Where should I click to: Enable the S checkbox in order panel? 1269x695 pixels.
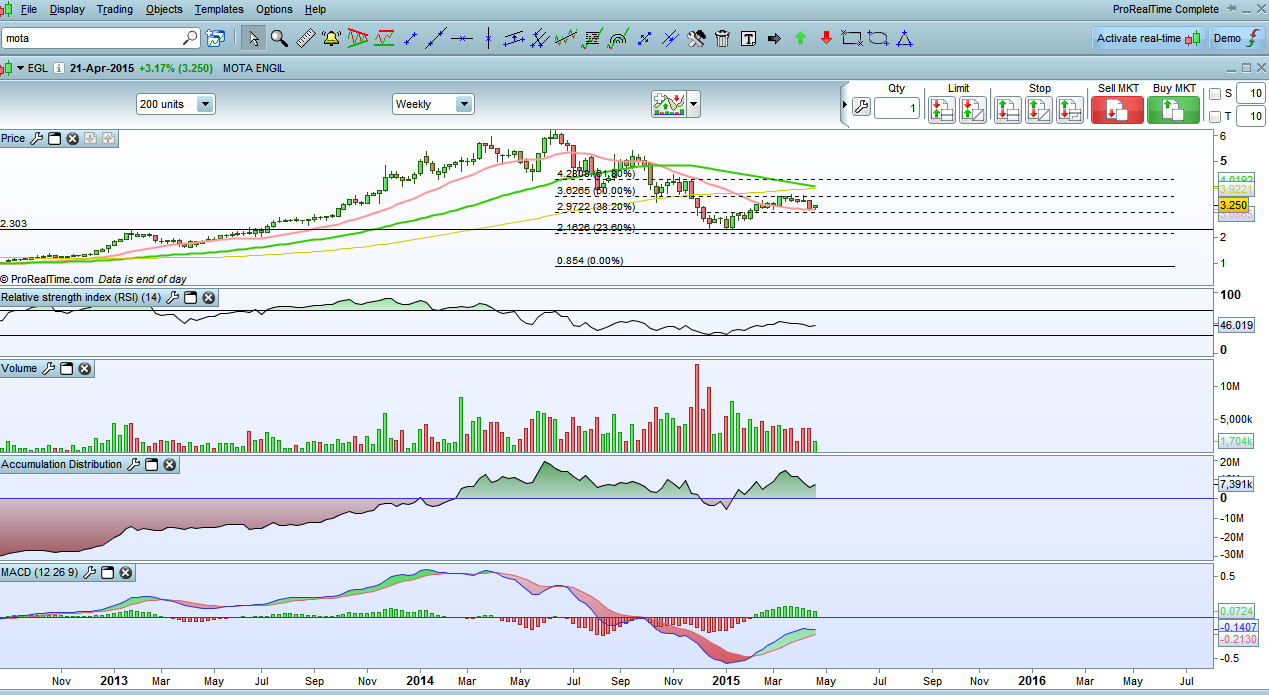point(1215,94)
